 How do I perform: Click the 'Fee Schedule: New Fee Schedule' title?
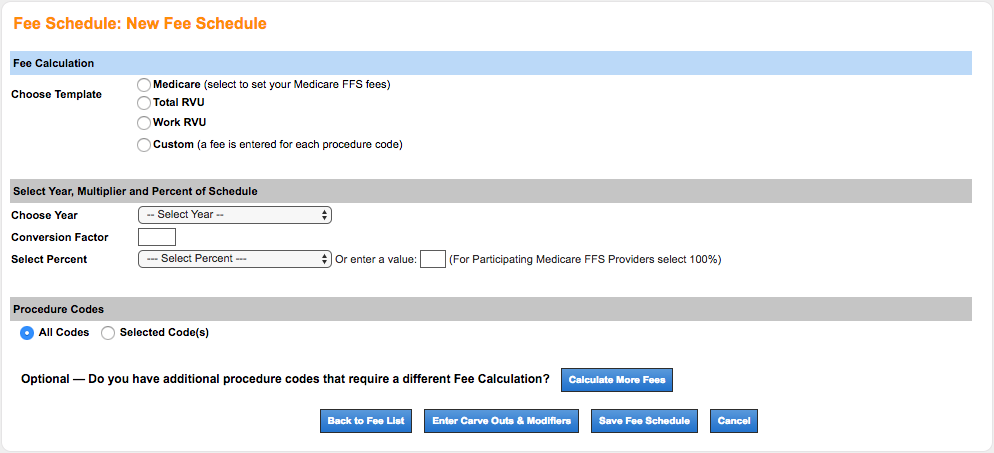140,23
